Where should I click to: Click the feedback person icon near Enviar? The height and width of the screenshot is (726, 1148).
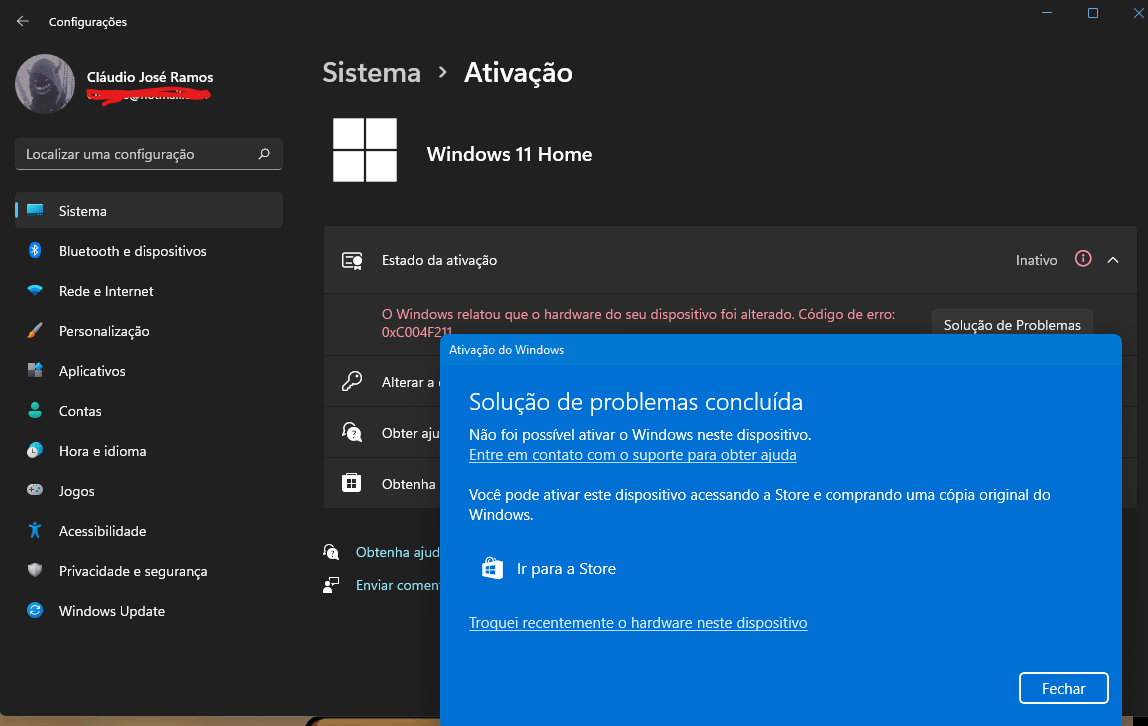pos(331,585)
